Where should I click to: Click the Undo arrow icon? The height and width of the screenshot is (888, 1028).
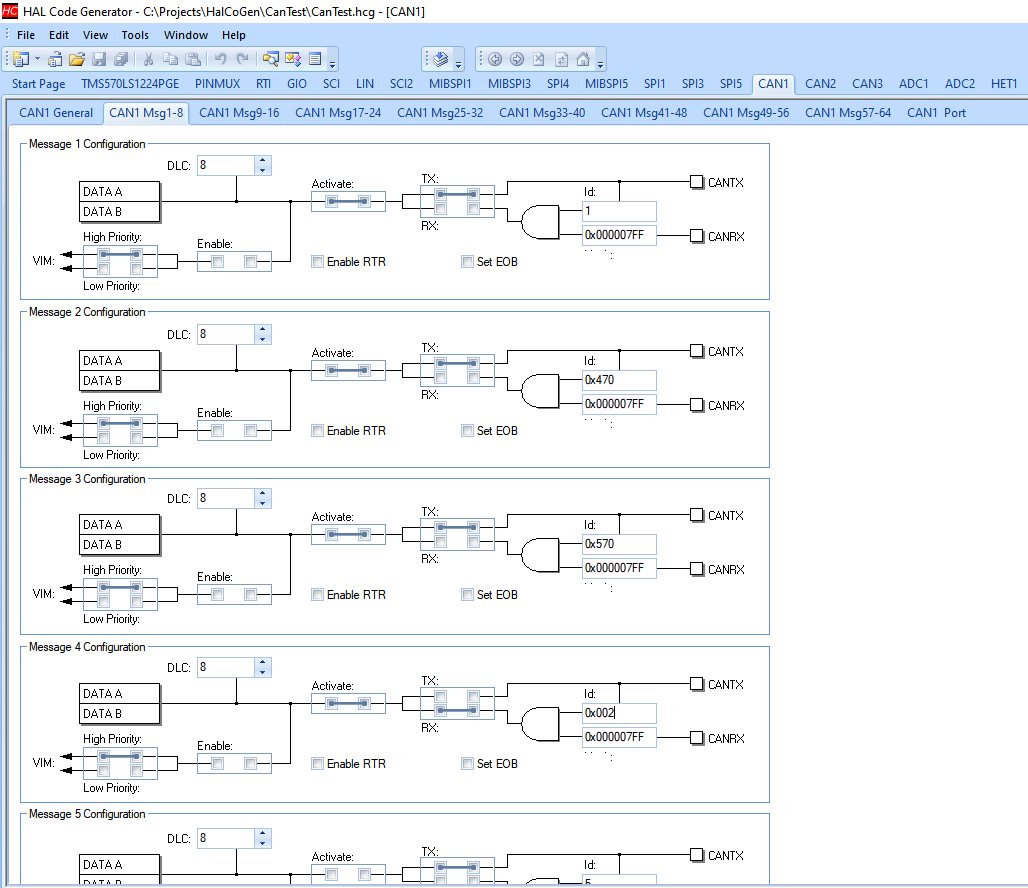[x=220, y=59]
